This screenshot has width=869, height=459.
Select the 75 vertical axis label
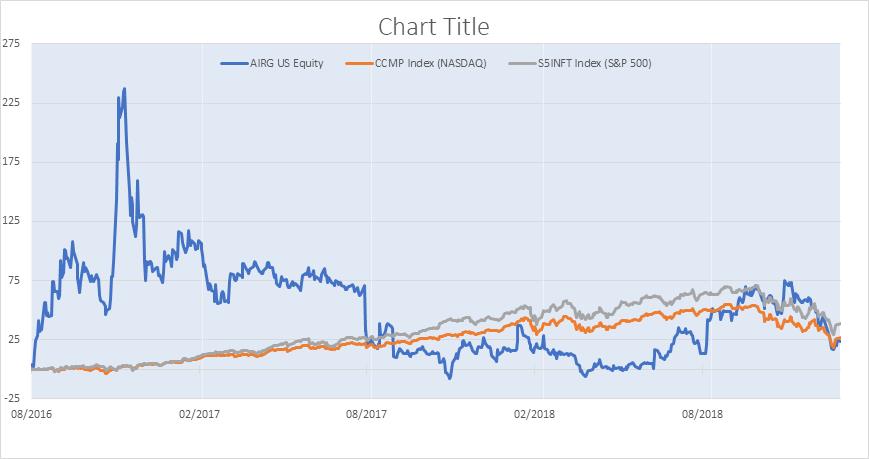pos(17,280)
